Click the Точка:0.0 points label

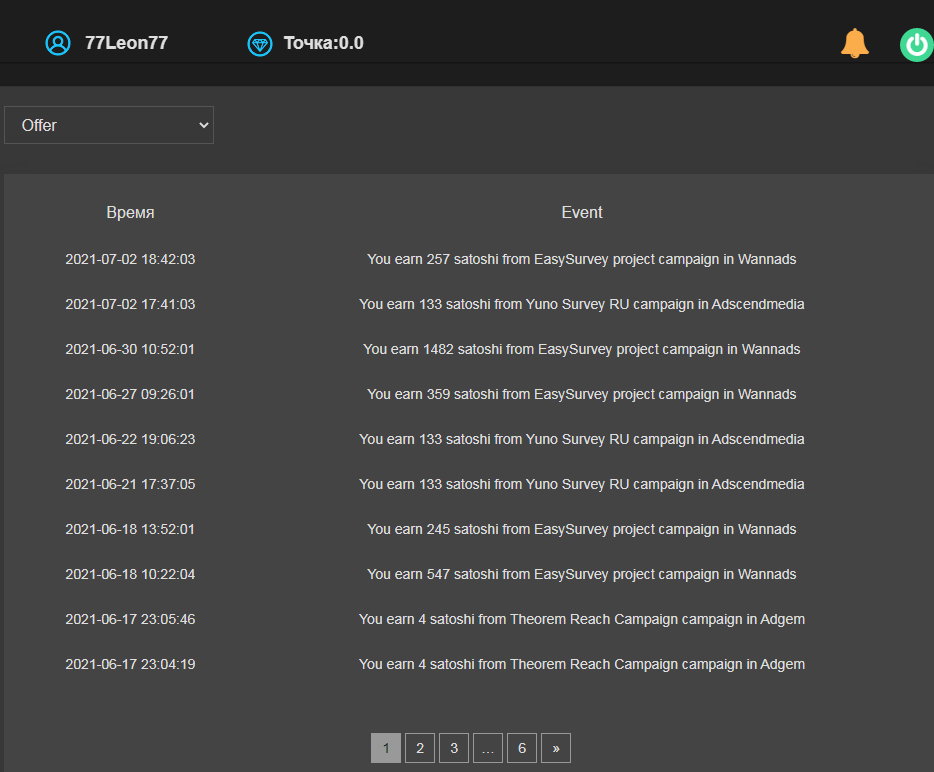(323, 43)
